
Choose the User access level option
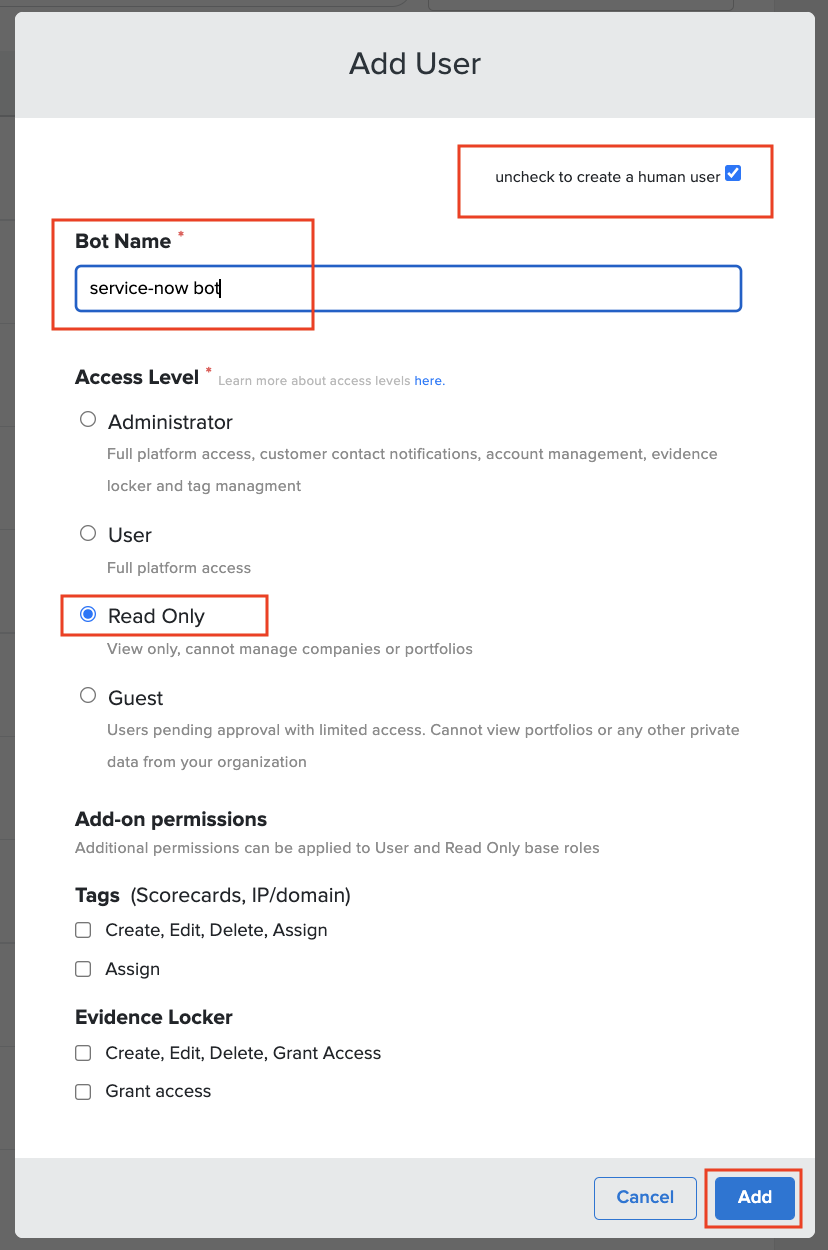87,532
